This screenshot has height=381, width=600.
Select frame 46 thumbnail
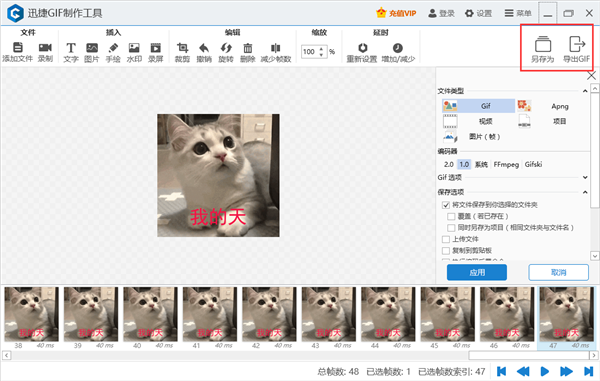[x=507, y=314]
